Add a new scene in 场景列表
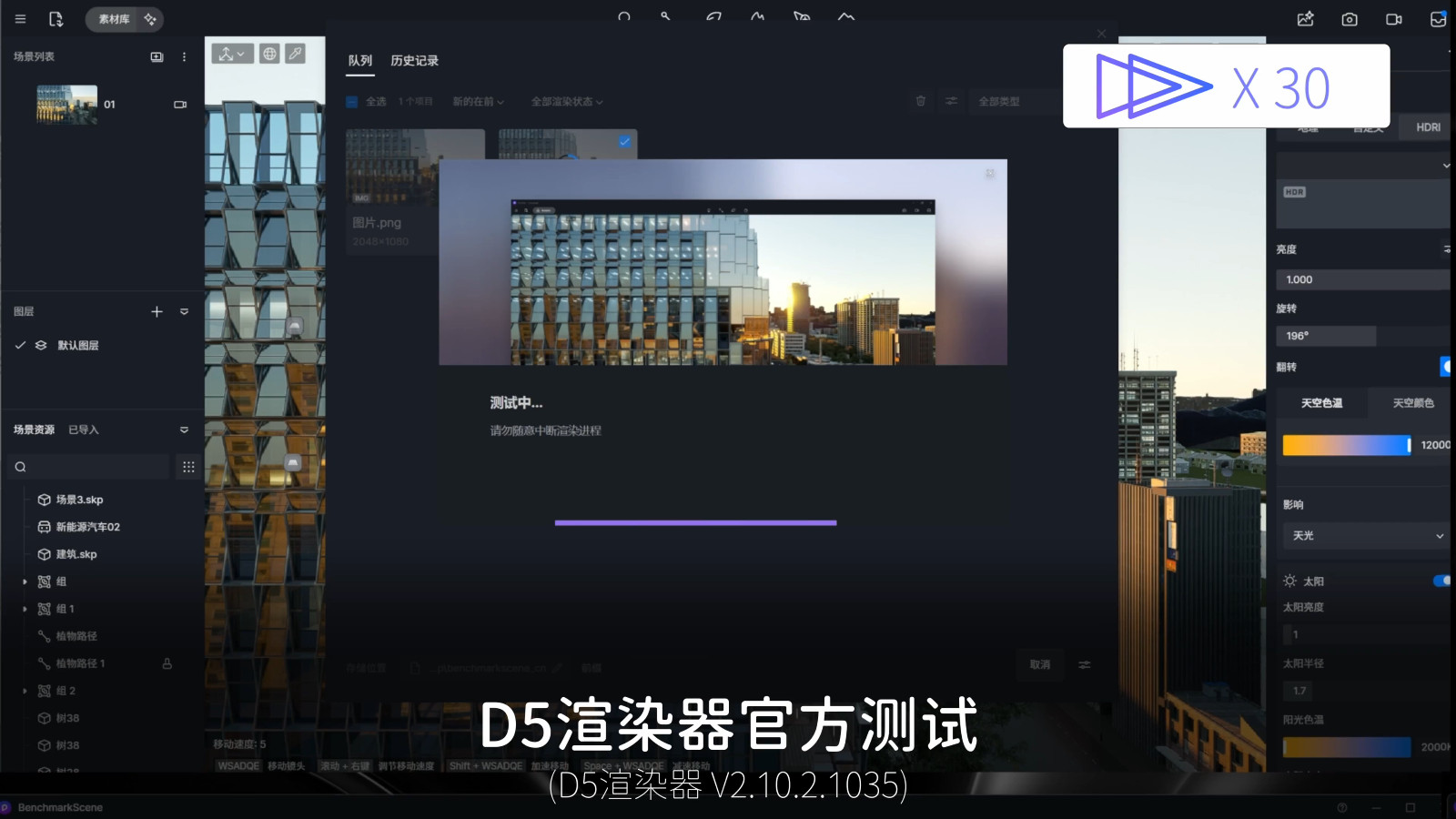 point(157,56)
